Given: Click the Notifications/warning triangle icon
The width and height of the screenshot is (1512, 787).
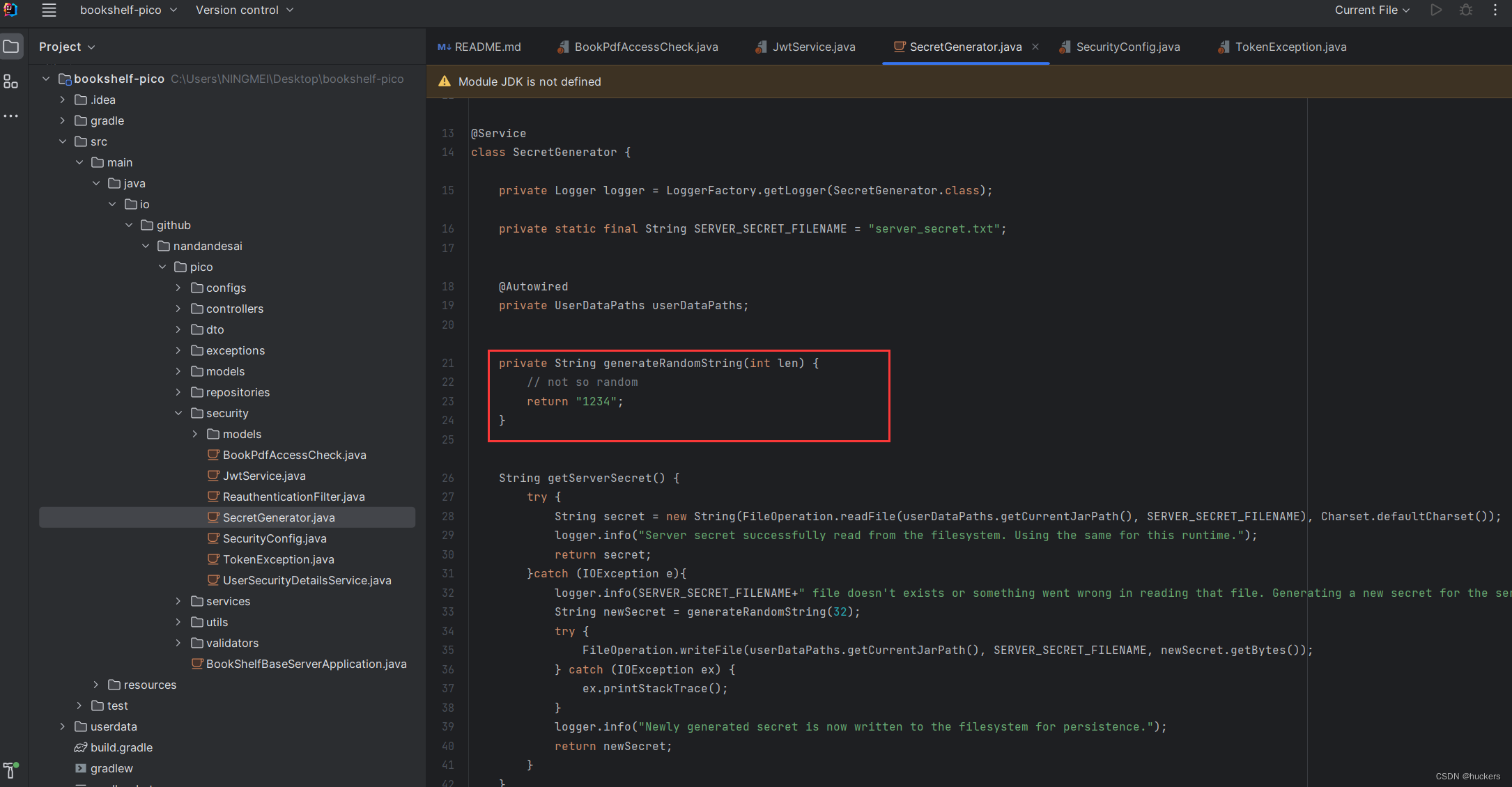Looking at the screenshot, I should click(x=444, y=81).
